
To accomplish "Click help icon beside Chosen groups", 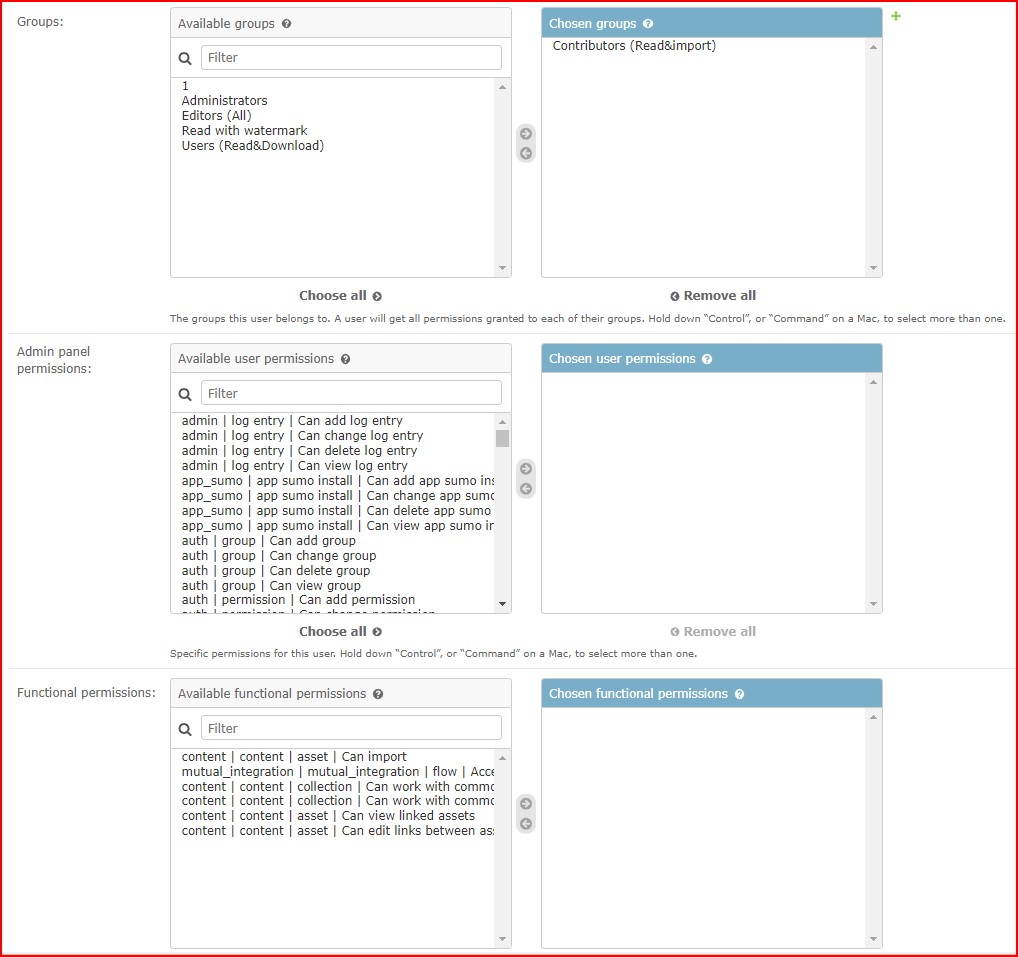I will tap(648, 24).
